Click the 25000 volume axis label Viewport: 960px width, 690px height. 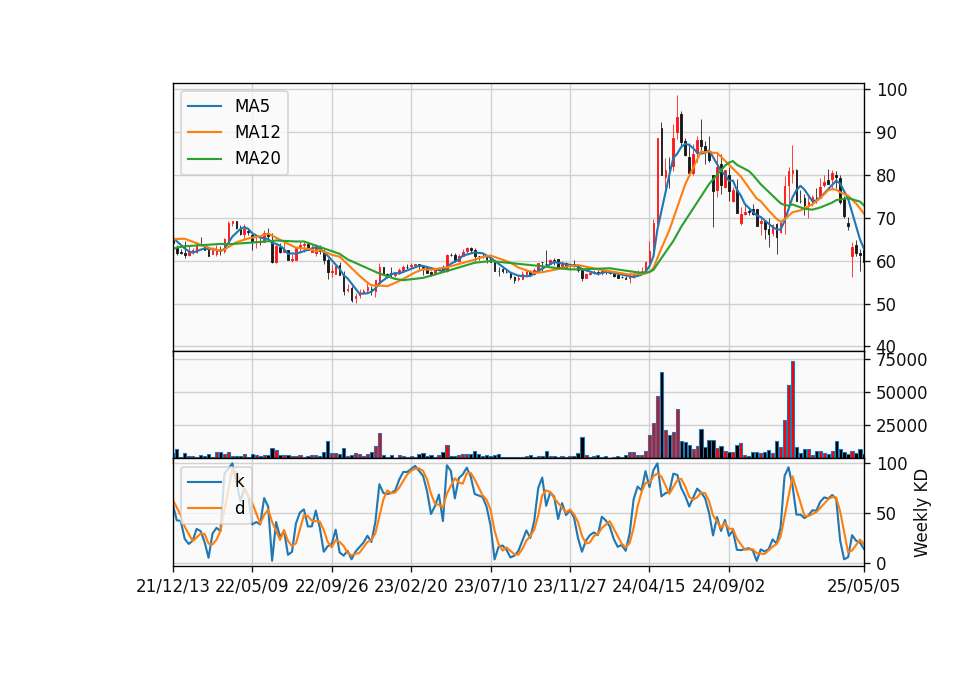(901, 426)
